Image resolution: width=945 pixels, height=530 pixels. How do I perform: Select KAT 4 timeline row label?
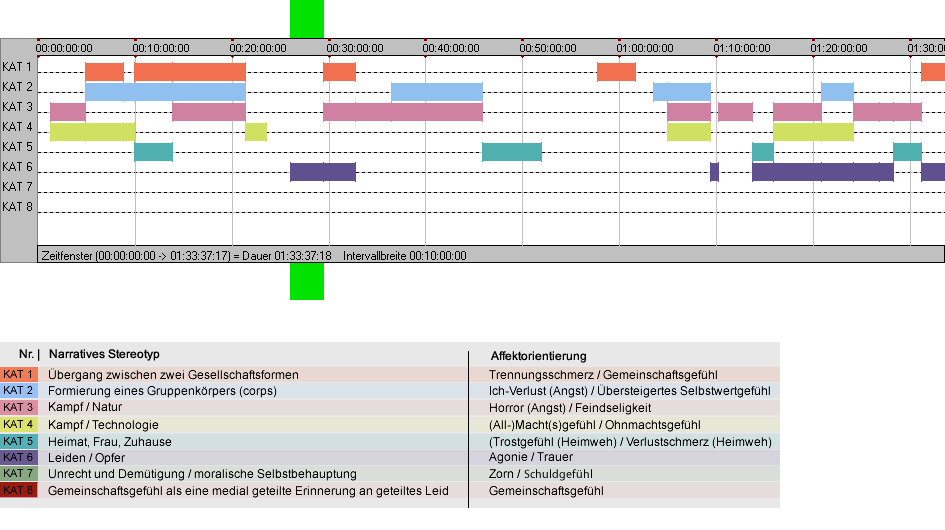(x=17, y=127)
